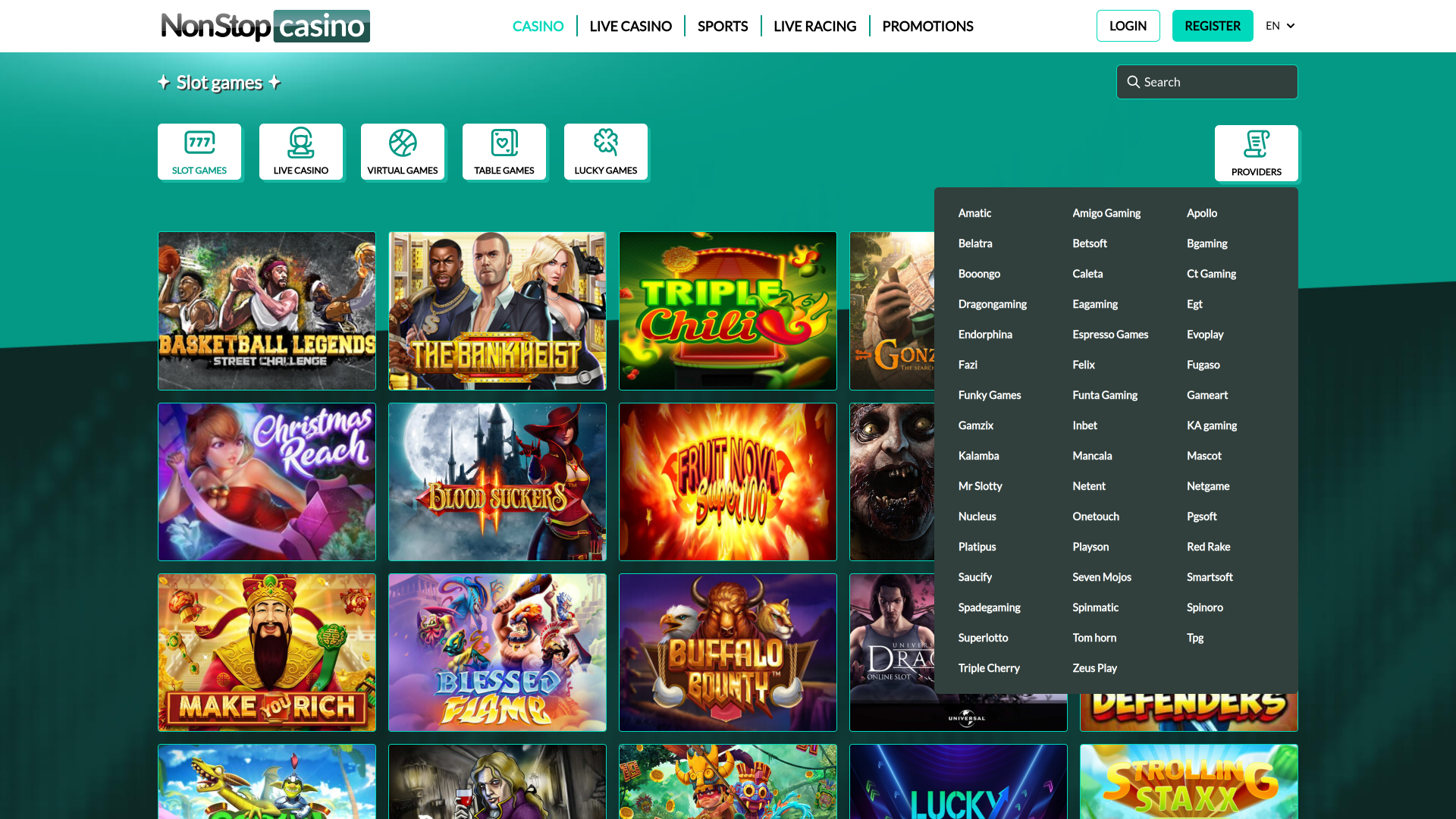The width and height of the screenshot is (1456, 819).
Task: Open the Live Casino category icon
Action: [x=301, y=144]
